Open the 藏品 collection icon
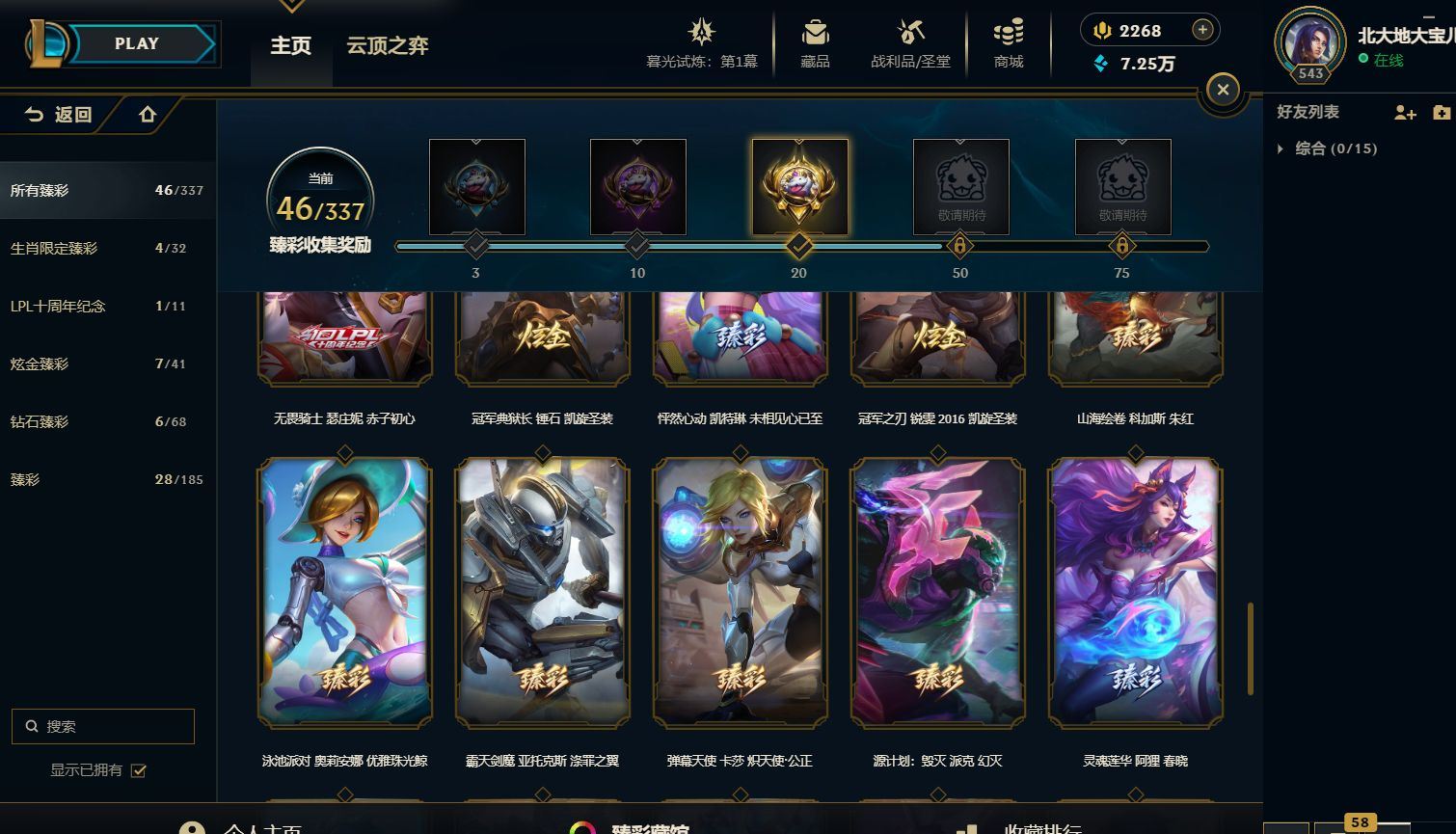 pyautogui.click(x=815, y=33)
